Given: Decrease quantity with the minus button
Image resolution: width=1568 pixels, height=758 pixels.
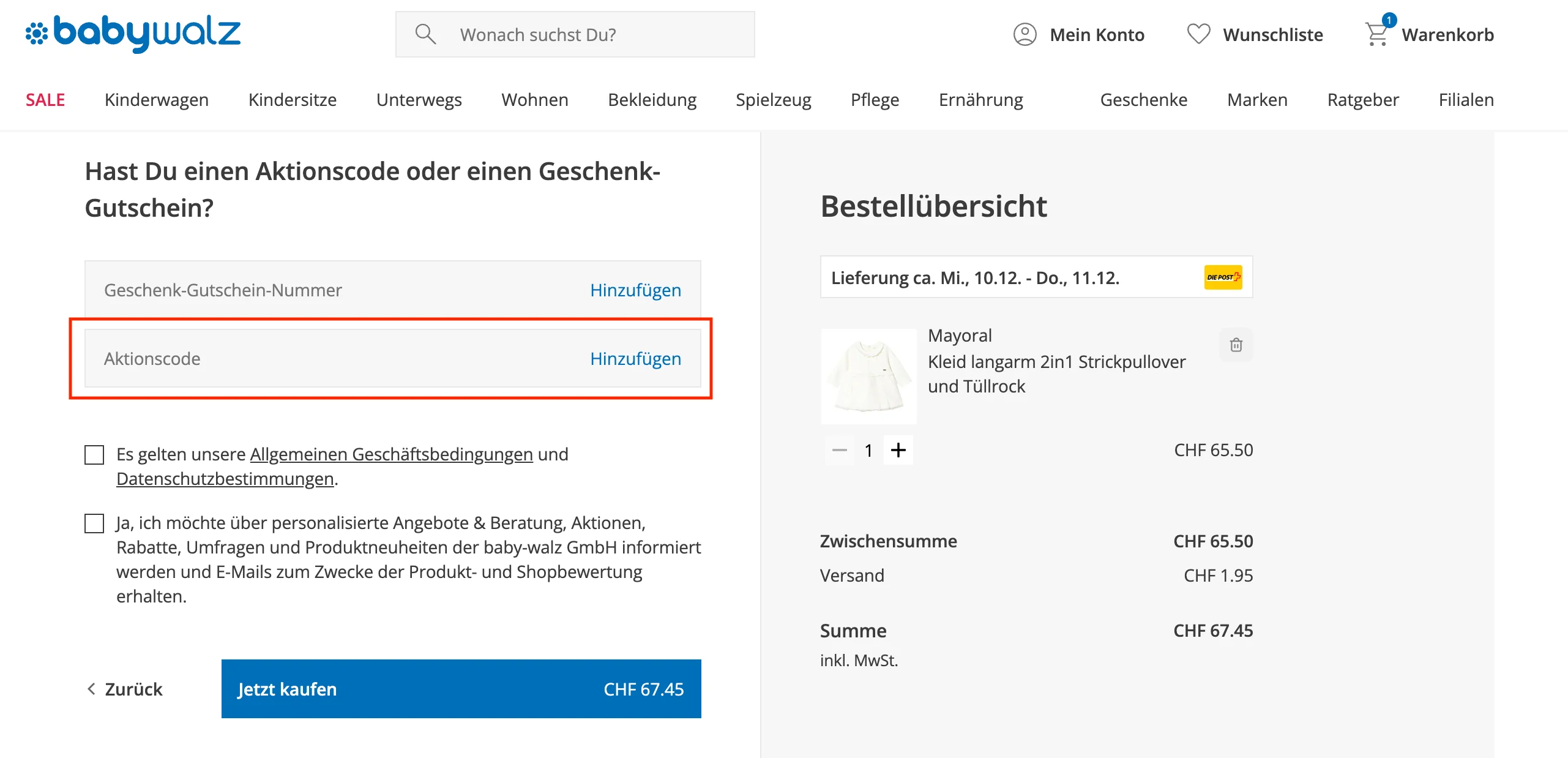Looking at the screenshot, I should 840,450.
